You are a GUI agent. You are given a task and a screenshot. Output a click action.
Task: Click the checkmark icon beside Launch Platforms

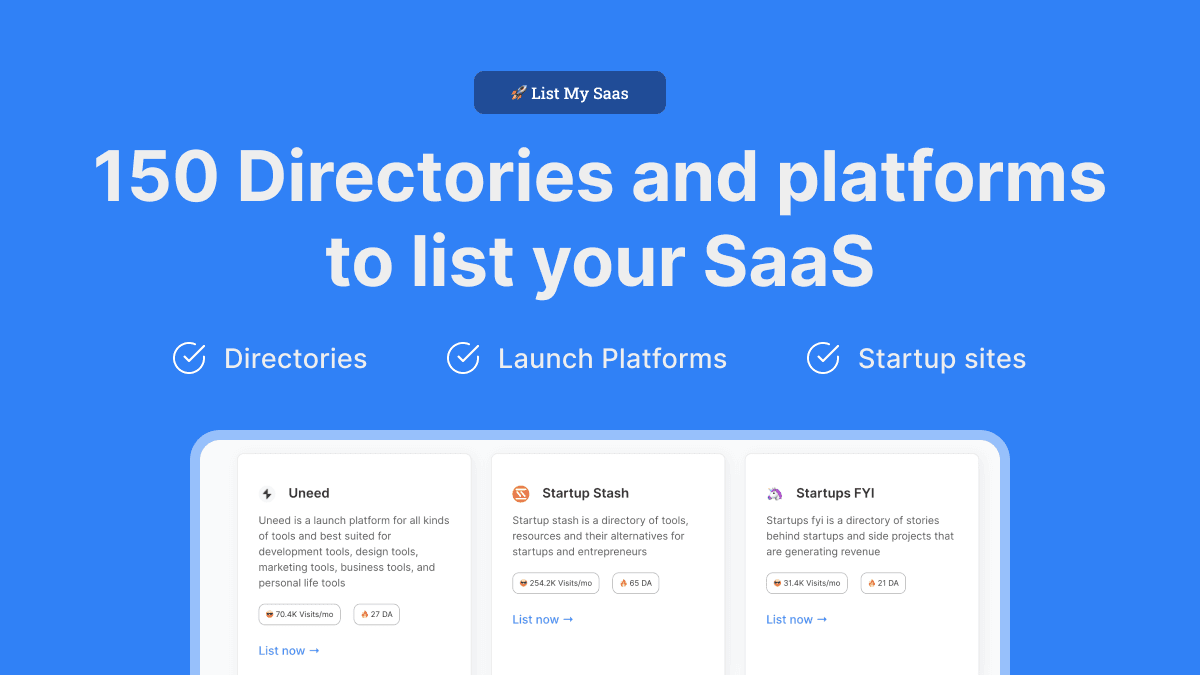tap(463, 358)
